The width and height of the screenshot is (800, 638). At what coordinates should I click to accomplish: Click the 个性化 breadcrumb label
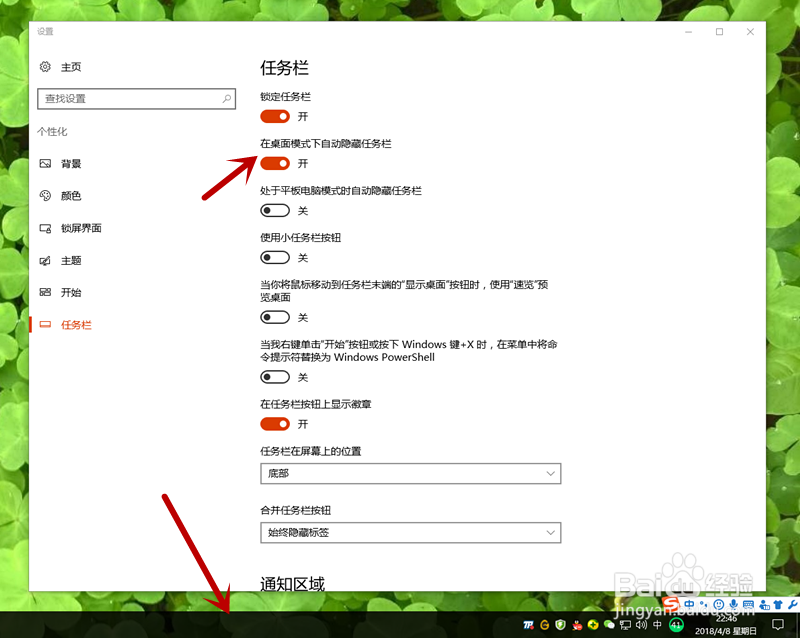52,131
